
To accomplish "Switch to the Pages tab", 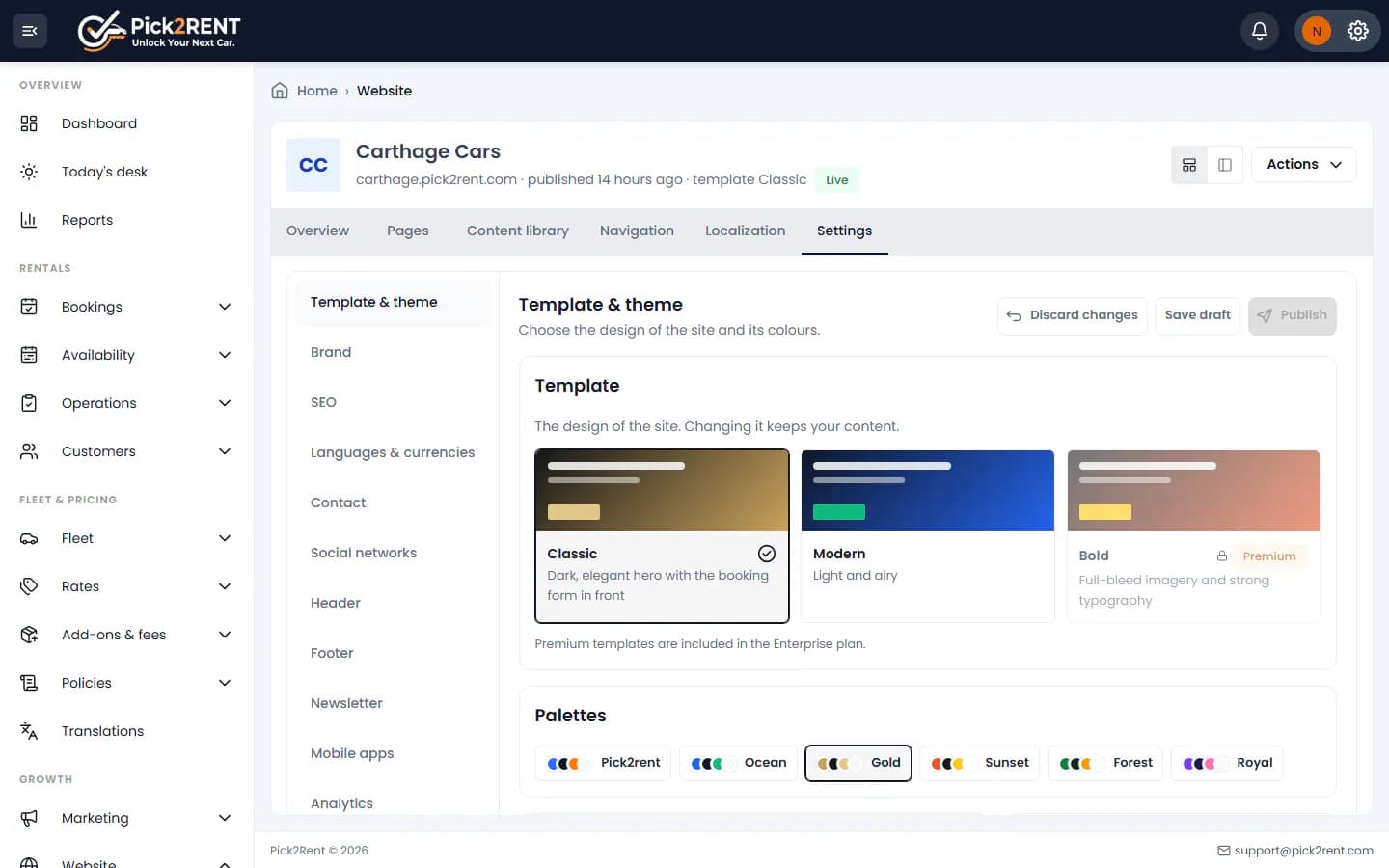I will pos(408,231).
